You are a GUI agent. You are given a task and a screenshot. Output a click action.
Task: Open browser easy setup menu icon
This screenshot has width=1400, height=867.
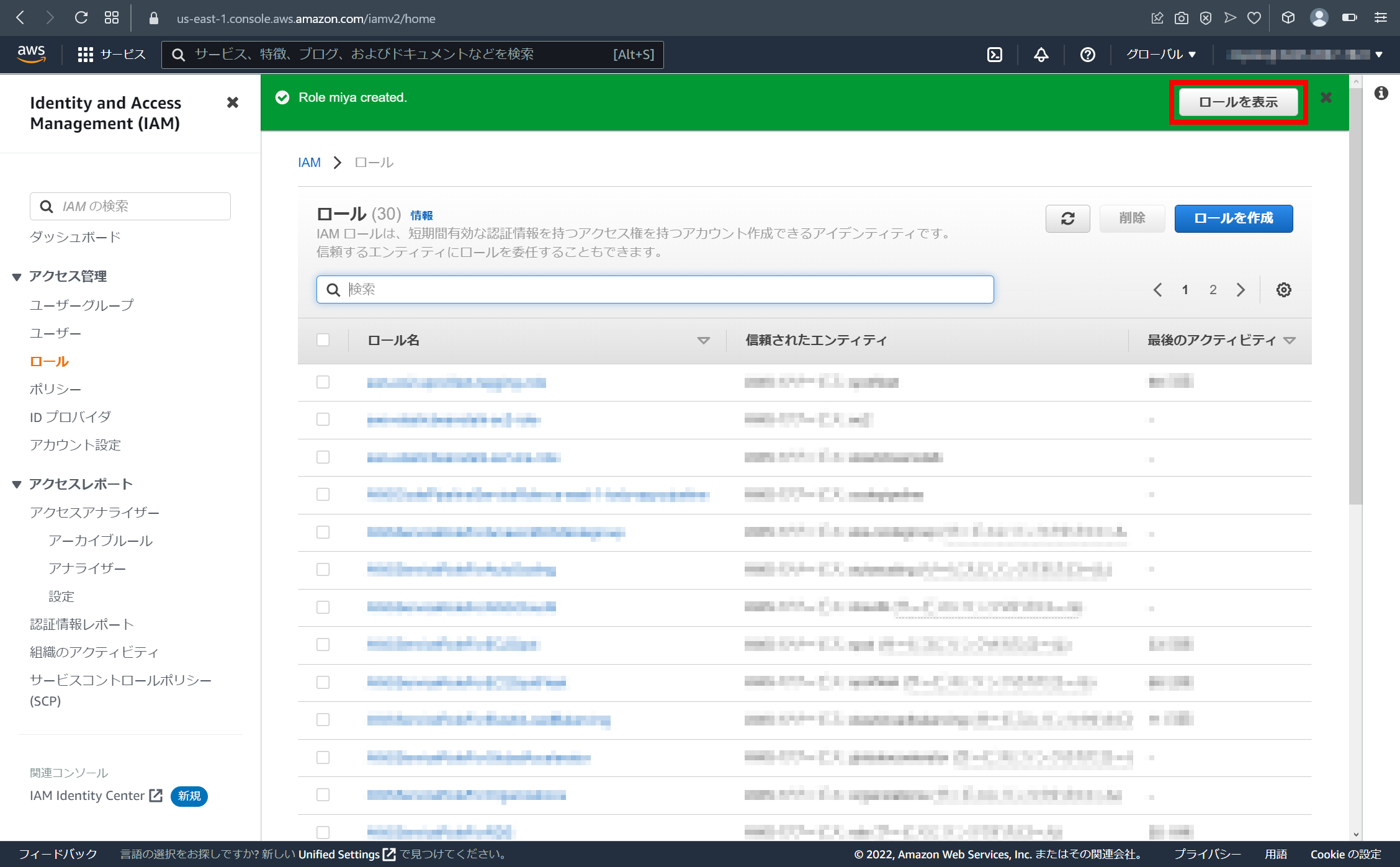[1380, 18]
